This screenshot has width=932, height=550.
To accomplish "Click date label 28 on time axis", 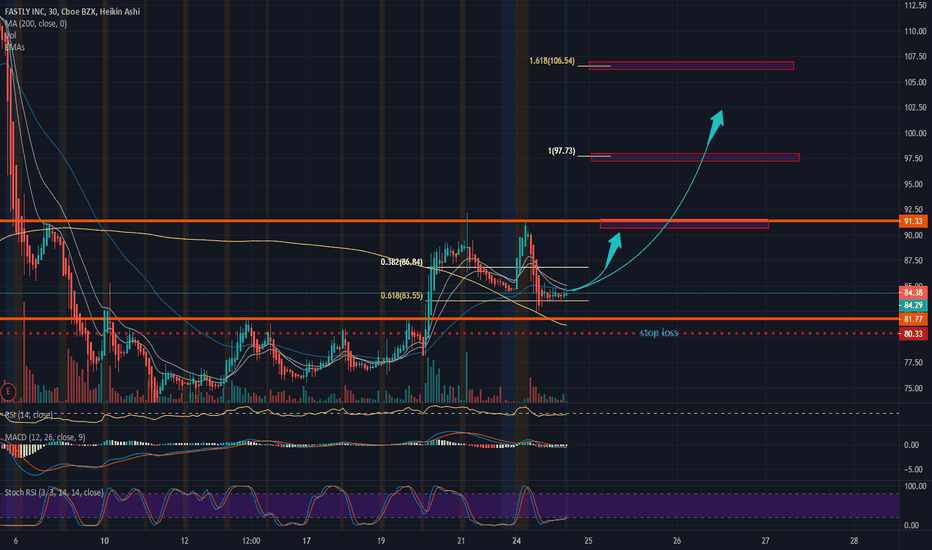I will (854, 541).
